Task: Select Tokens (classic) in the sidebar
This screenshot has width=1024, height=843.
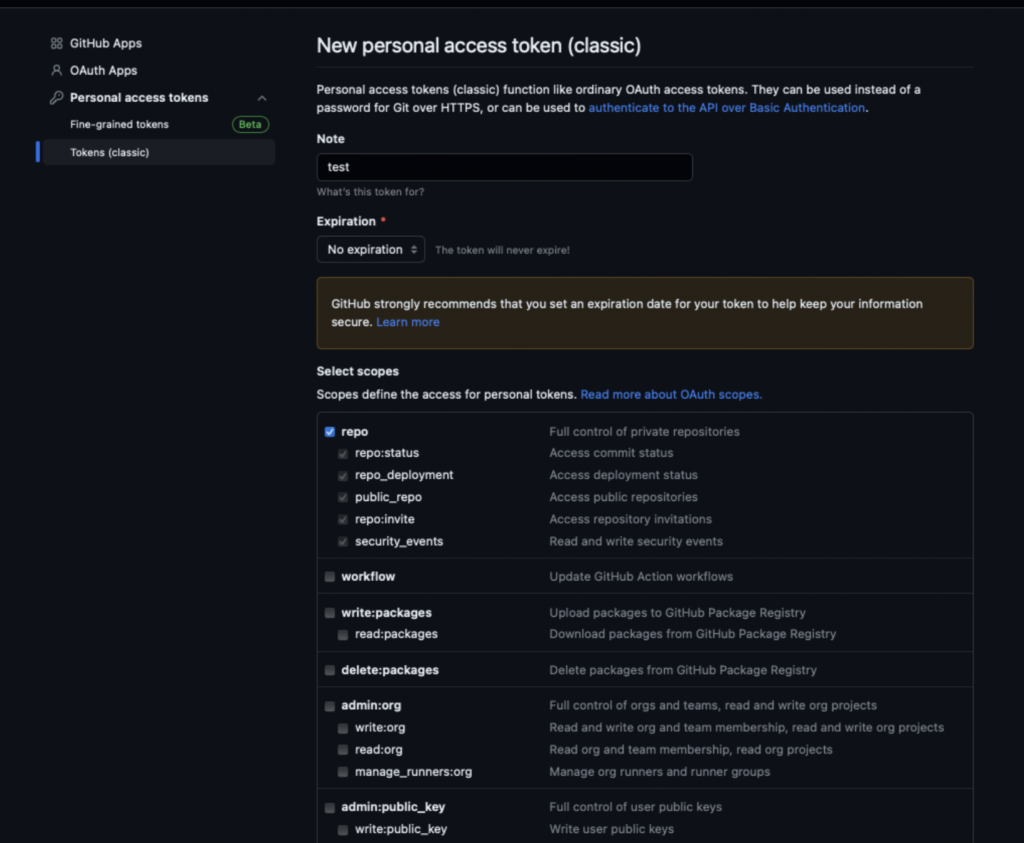Action: (x=109, y=153)
